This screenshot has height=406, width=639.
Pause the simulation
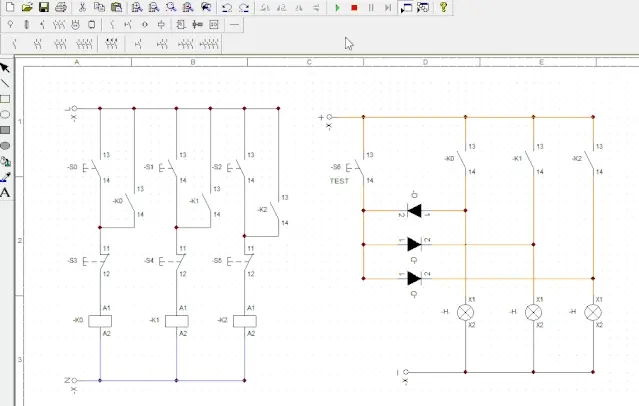[371, 7]
